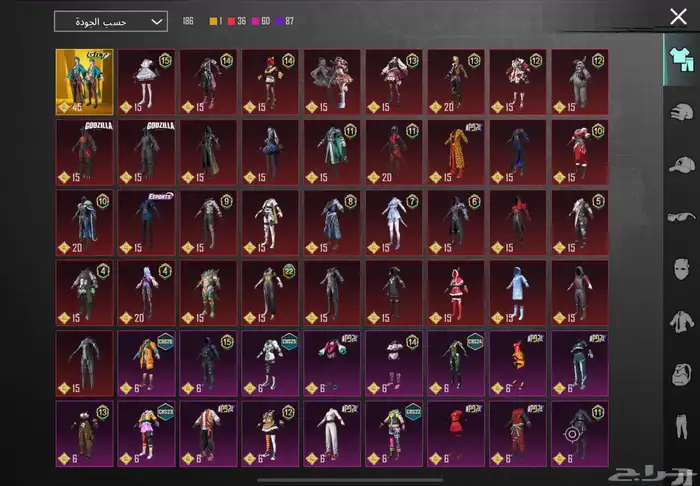Switch to the cap headwear category

(x=680, y=164)
